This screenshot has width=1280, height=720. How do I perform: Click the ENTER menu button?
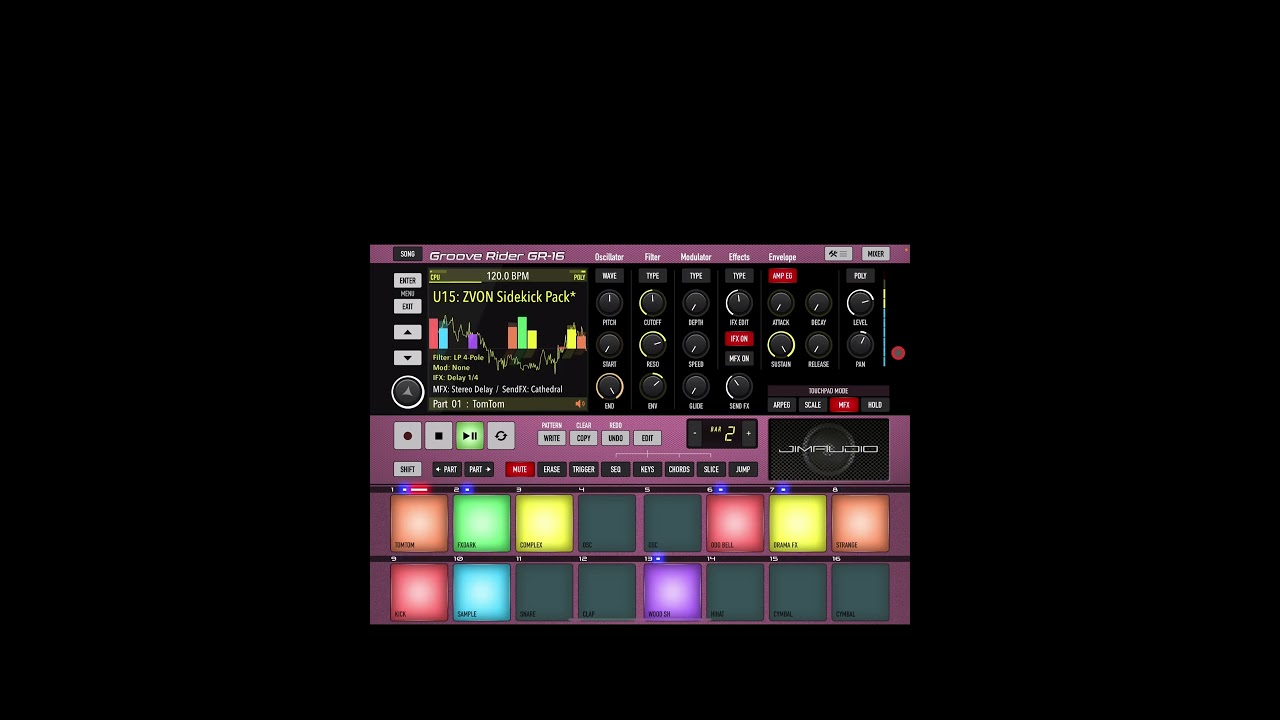click(407, 281)
